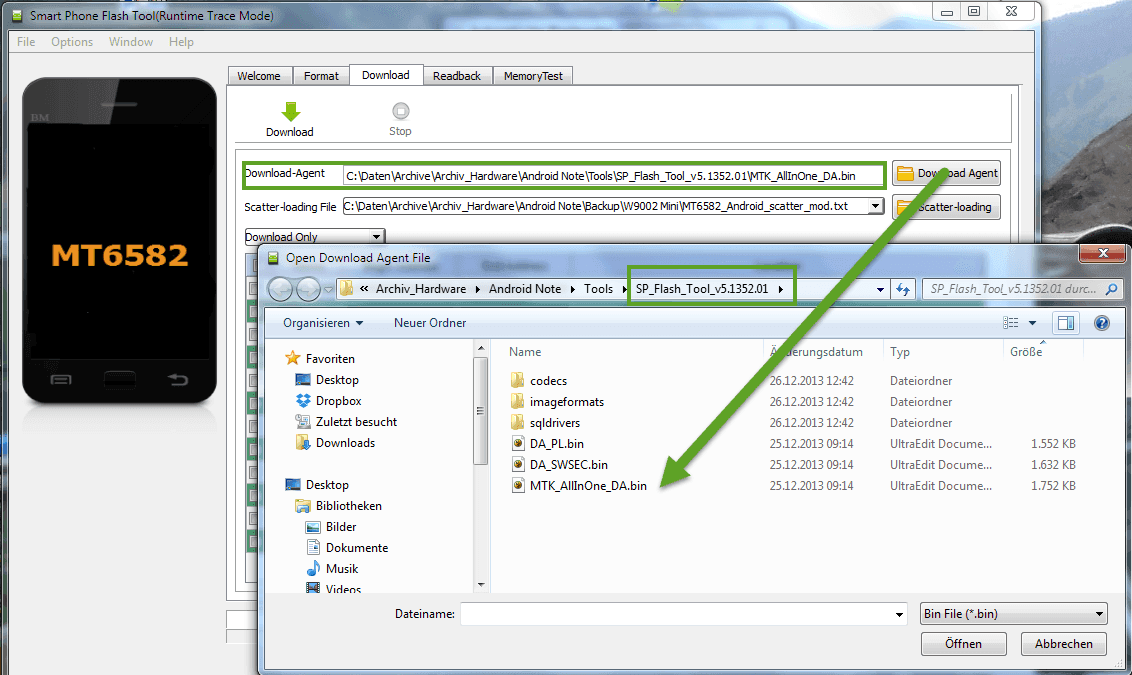Open the File menu
Viewport: 1132px width, 675px height.
26,42
